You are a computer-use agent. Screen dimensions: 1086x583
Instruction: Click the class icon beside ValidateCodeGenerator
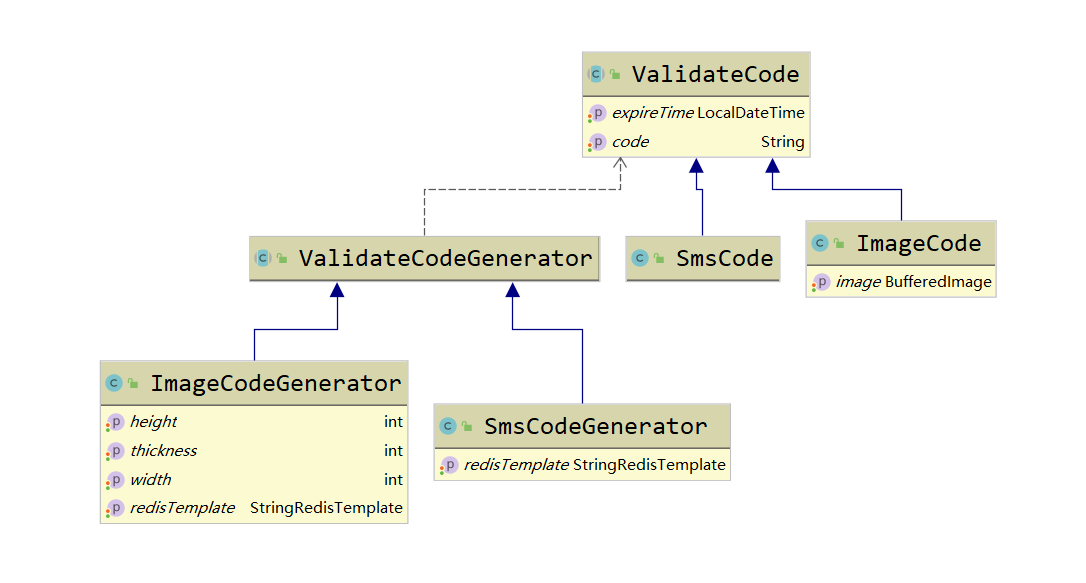[262, 258]
